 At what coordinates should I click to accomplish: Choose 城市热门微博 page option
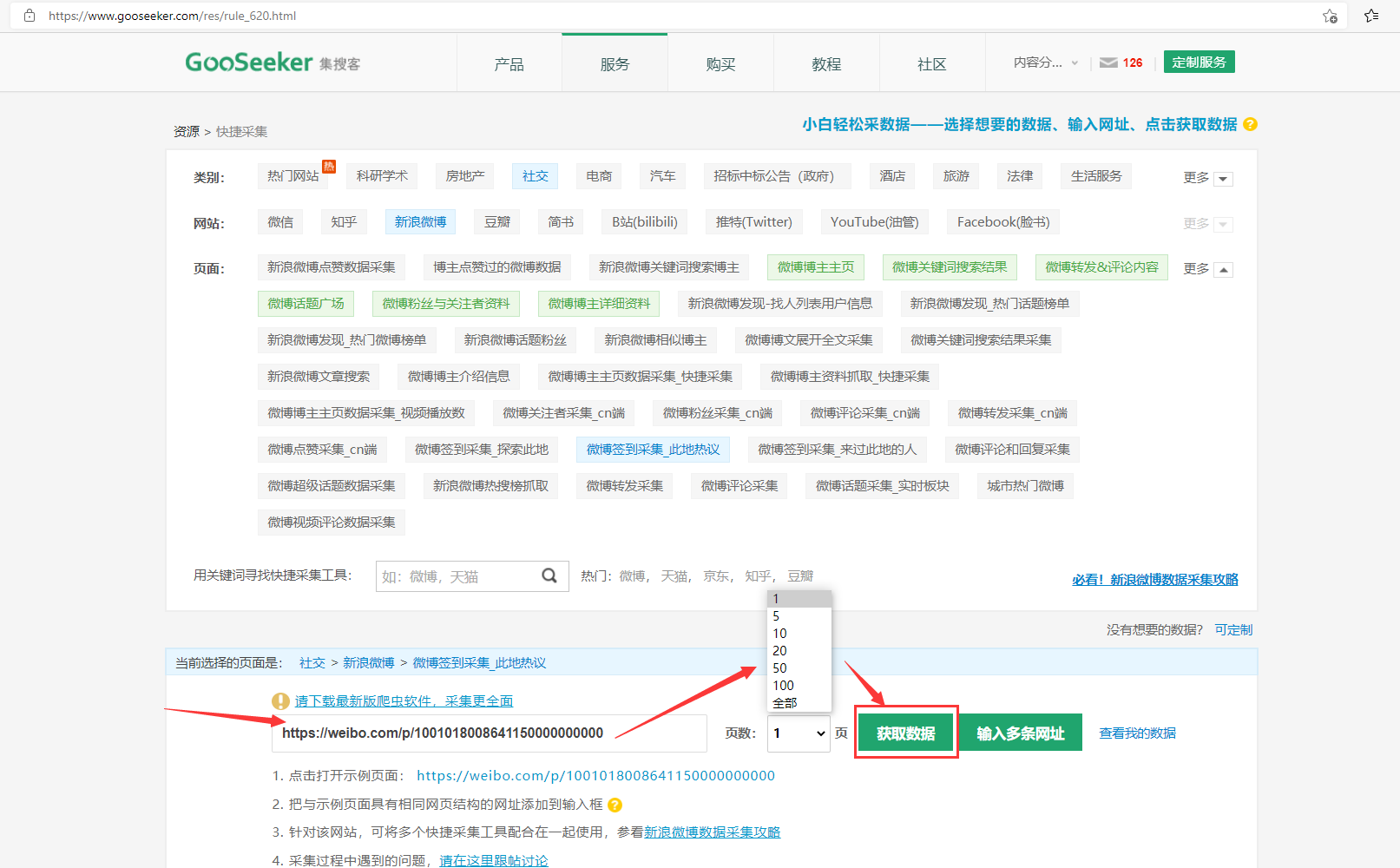(1025, 486)
